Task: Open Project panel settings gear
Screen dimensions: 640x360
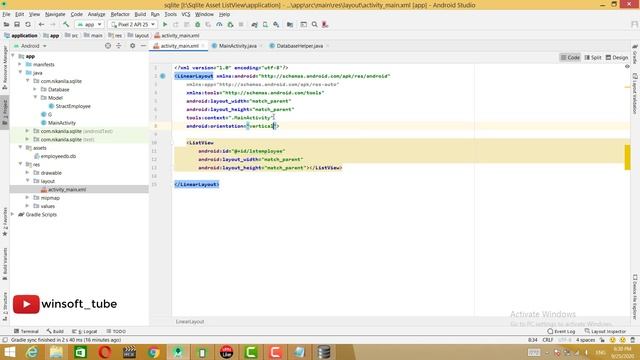Action: [x=132, y=46]
